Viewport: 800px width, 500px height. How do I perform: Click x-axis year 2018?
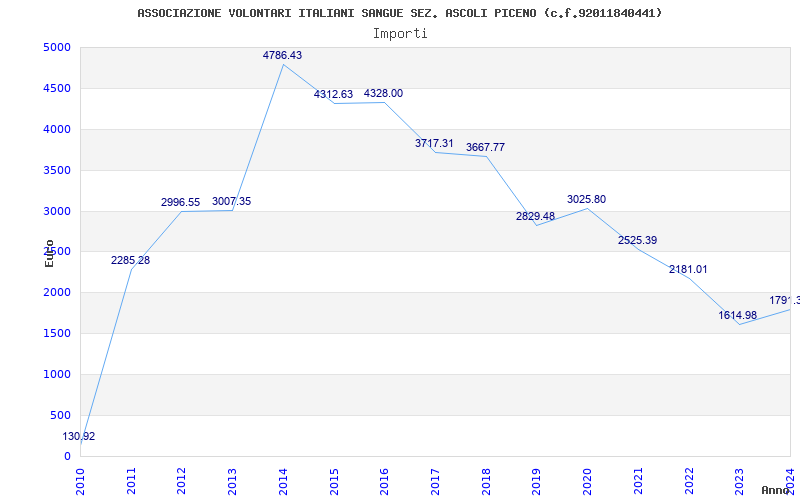[486, 482]
